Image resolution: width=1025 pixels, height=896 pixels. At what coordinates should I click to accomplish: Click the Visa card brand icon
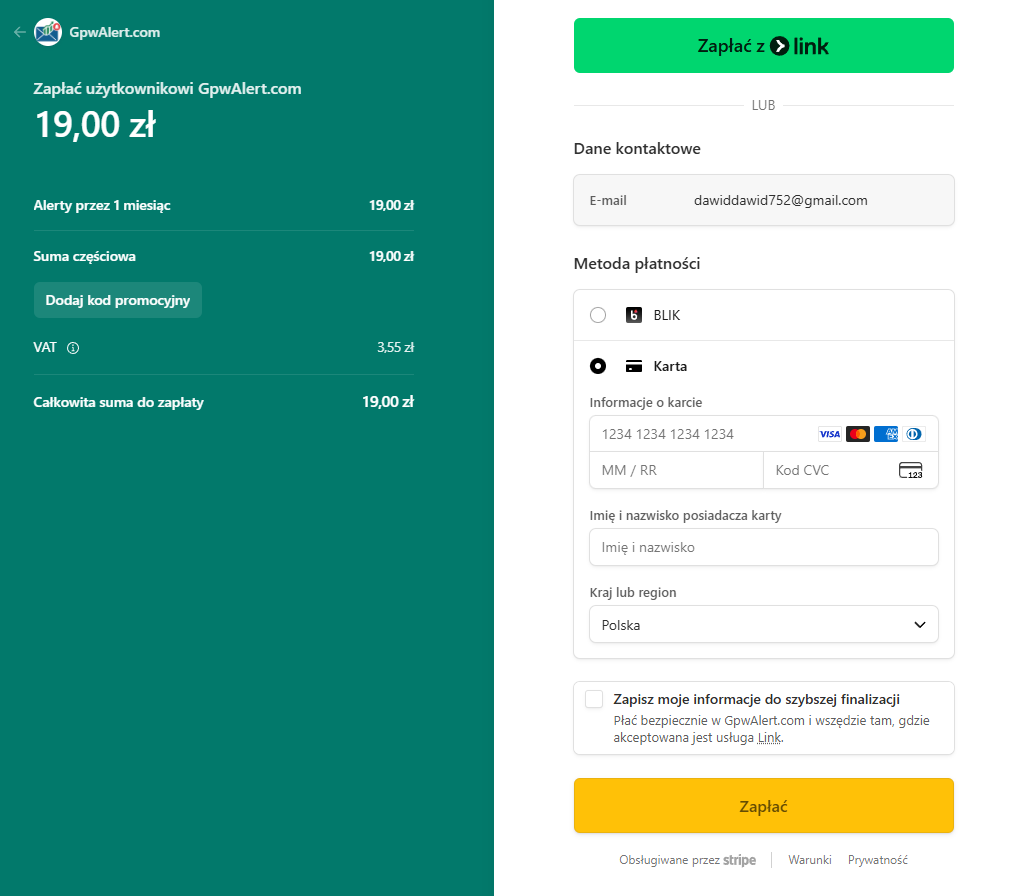pos(830,434)
